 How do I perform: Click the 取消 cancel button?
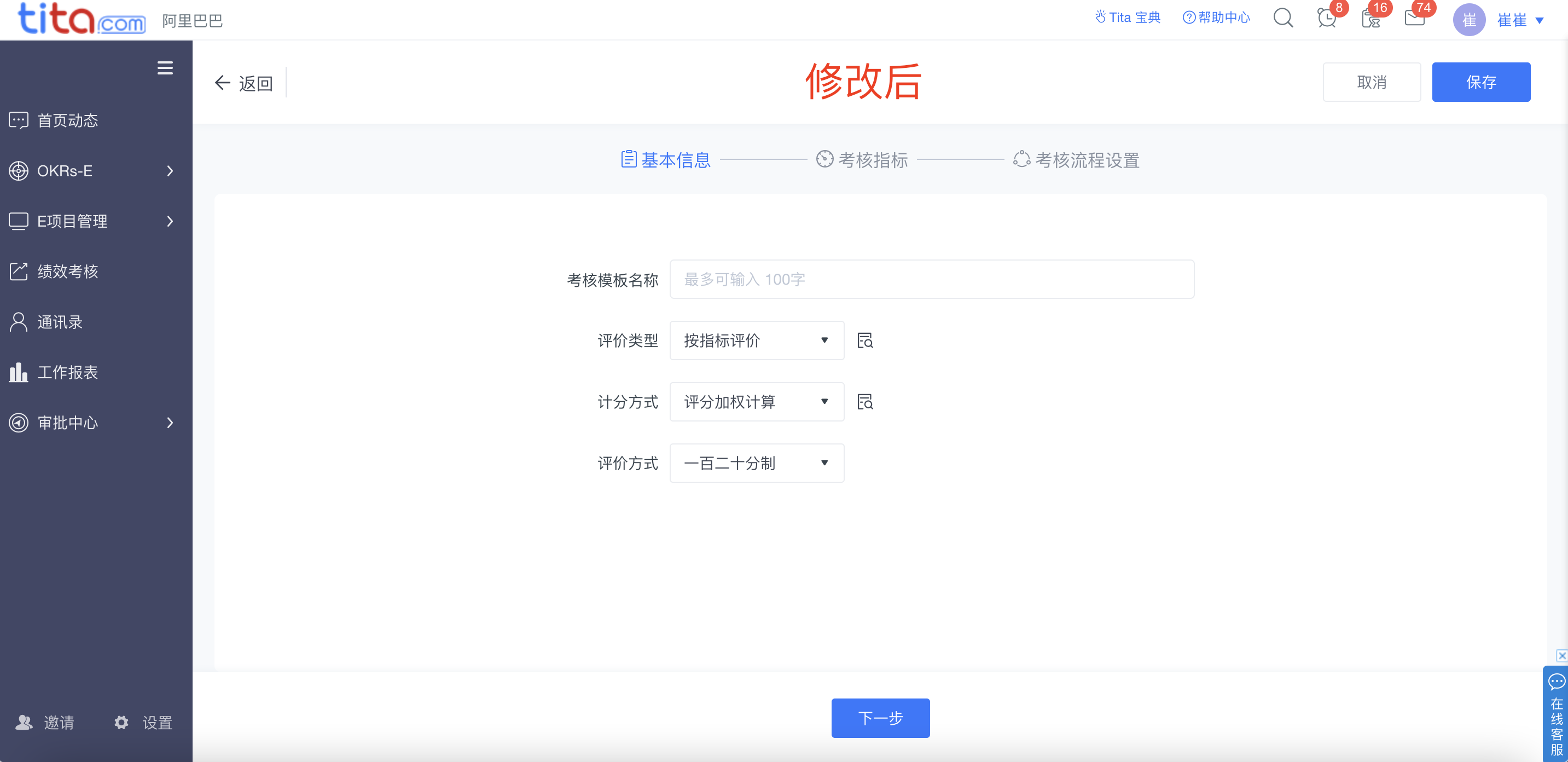tap(1372, 82)
